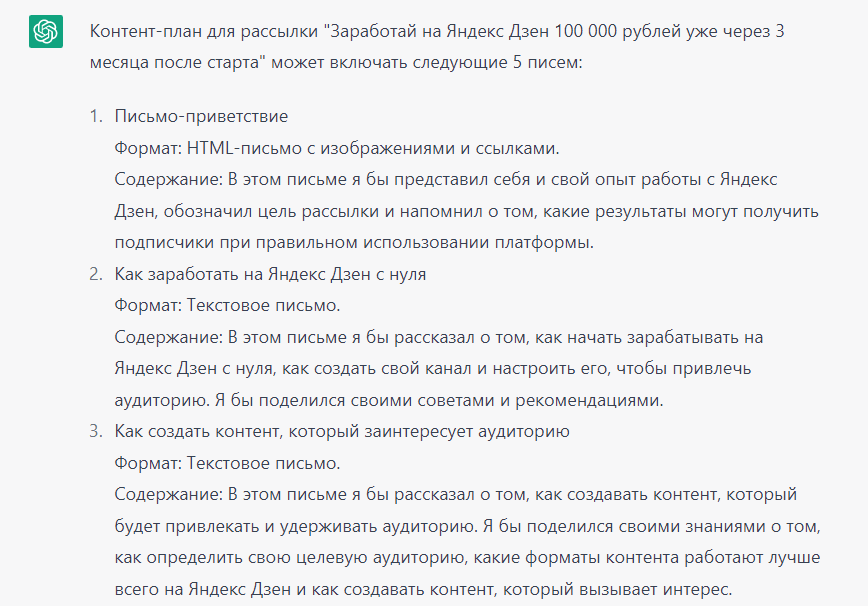Click the list number 3 marker

point(96,432)
